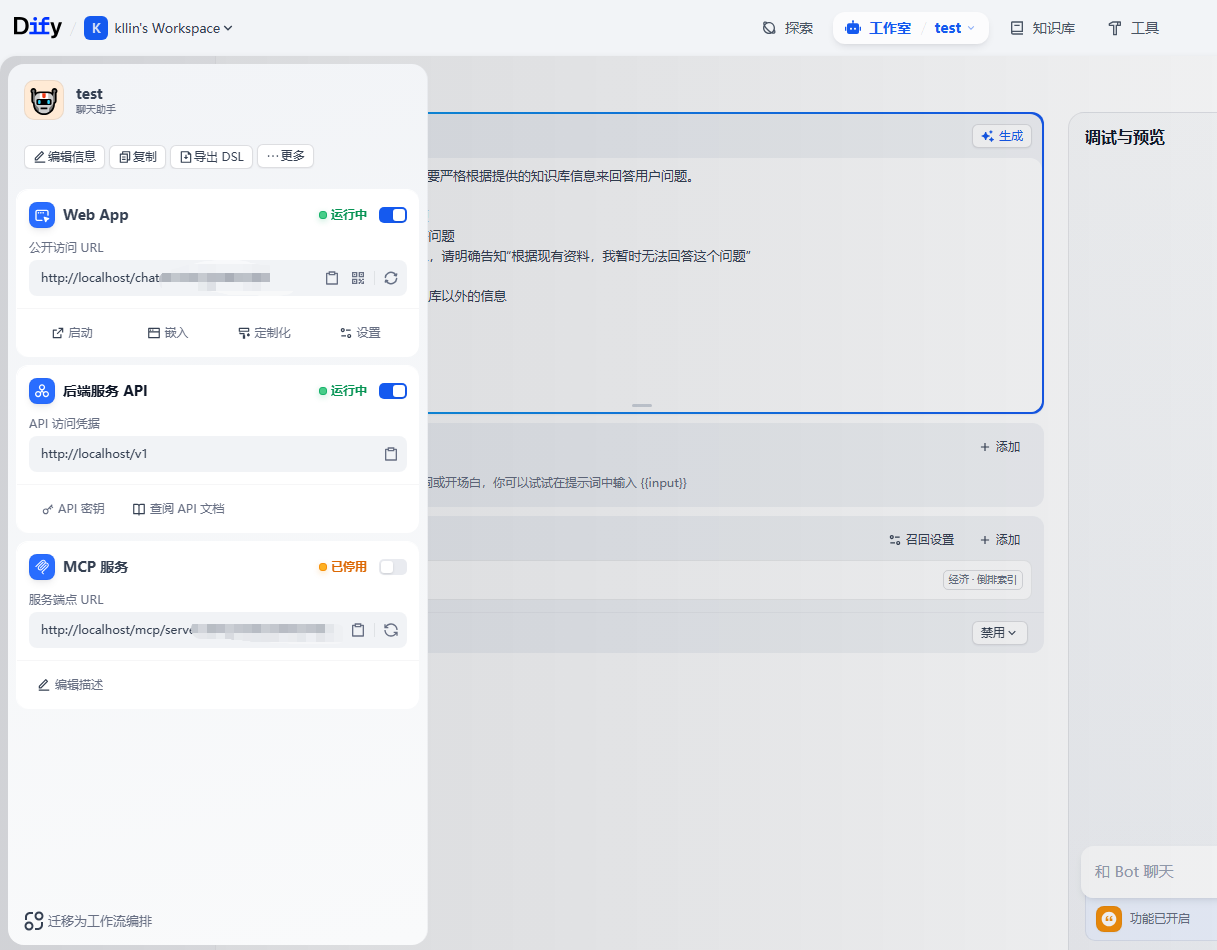Screen dimensions: 1217x950
Task: Click 添加 in the variables section
Action: pyautogui.click(x=999, y=447)
